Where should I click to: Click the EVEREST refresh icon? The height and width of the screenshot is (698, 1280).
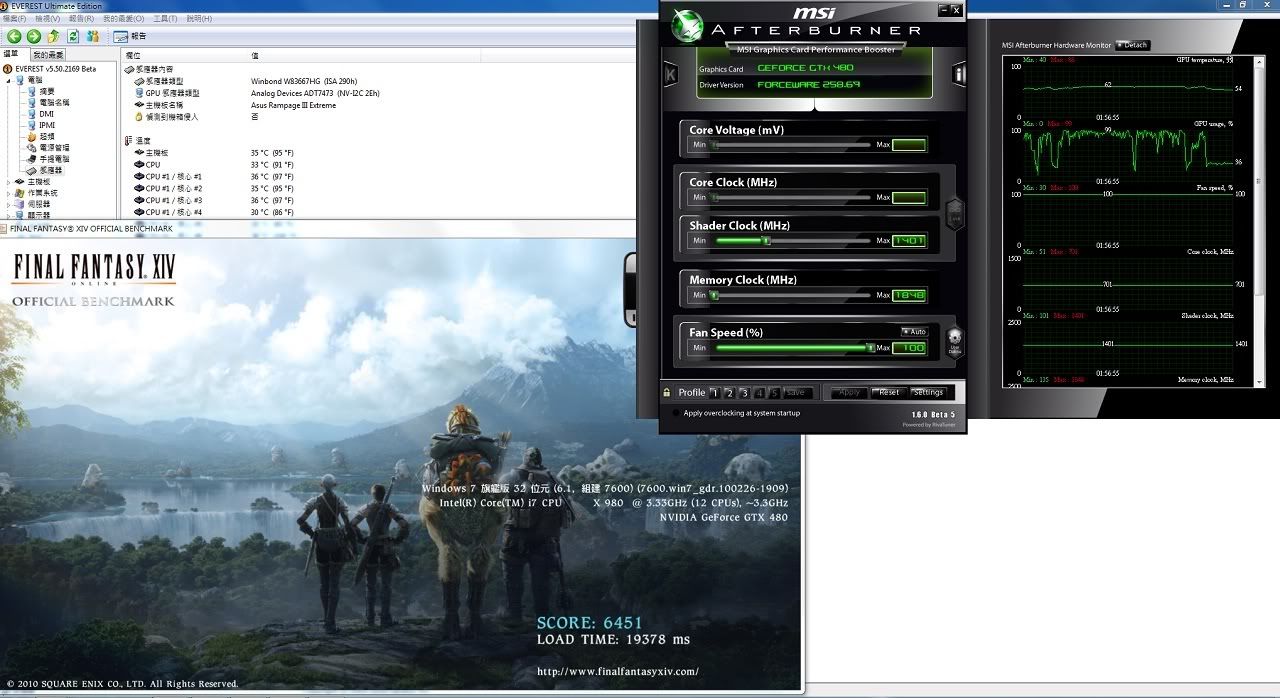(x=73, y=36)
